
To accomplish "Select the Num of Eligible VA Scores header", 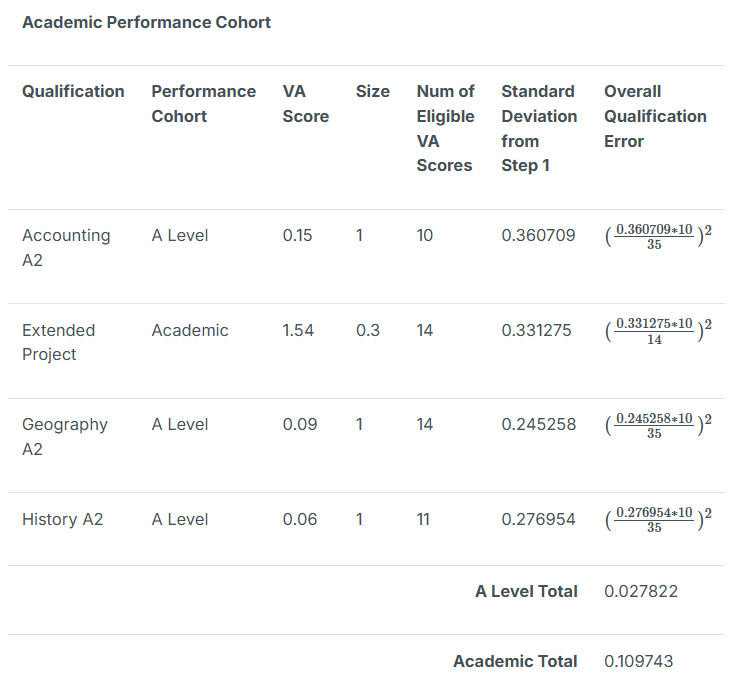I will [445, 129].
